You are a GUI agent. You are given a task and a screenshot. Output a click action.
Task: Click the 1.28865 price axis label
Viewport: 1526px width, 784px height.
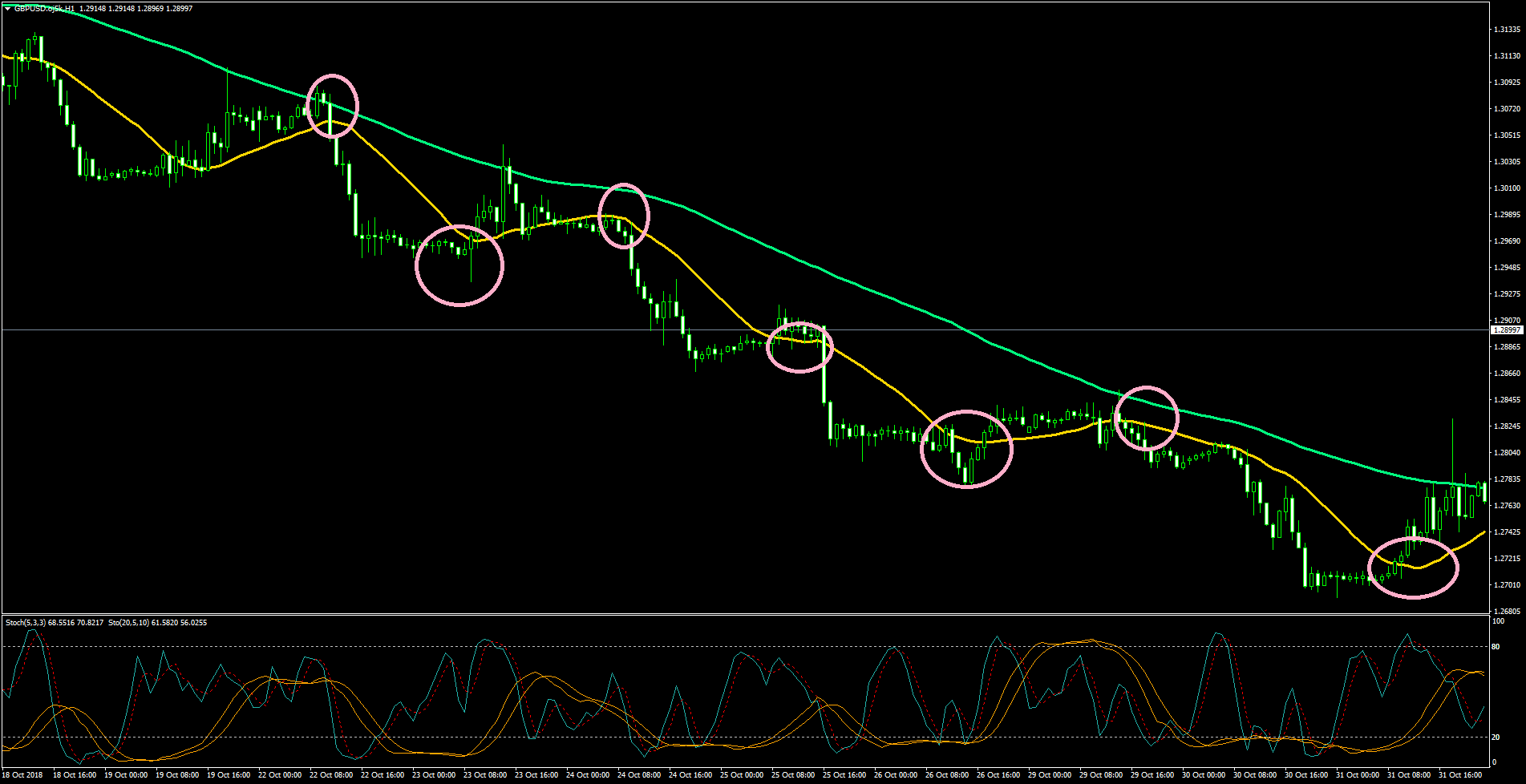click(x=1507, y=347)
